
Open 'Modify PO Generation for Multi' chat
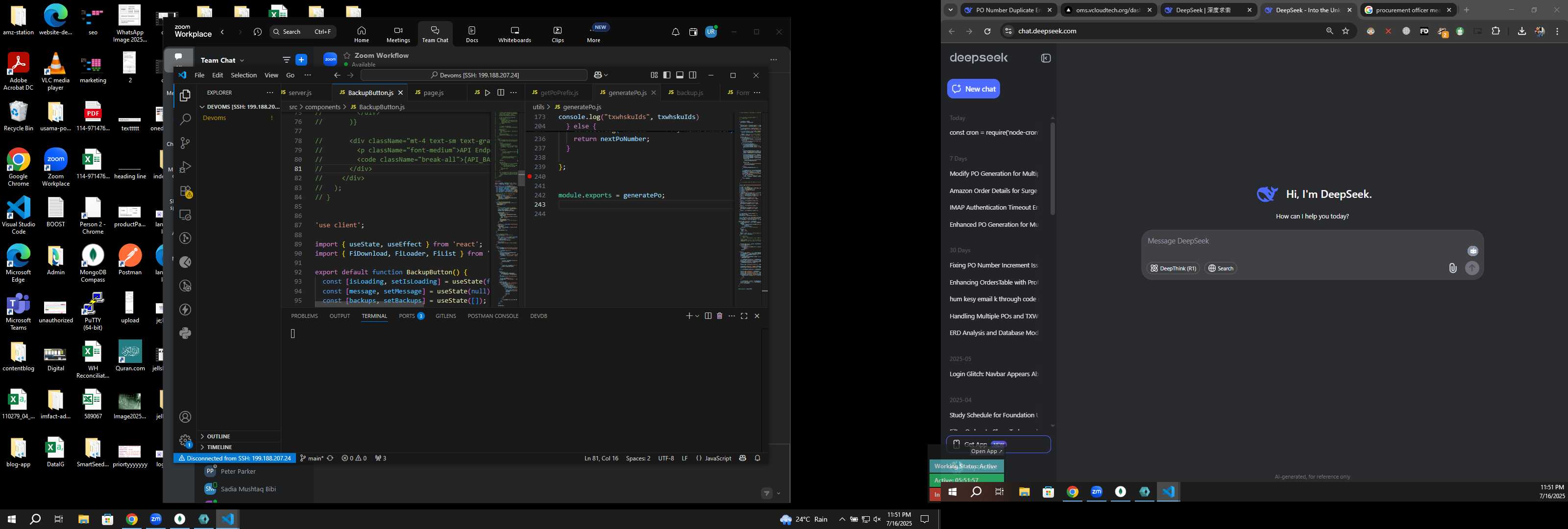click(993, 174)
